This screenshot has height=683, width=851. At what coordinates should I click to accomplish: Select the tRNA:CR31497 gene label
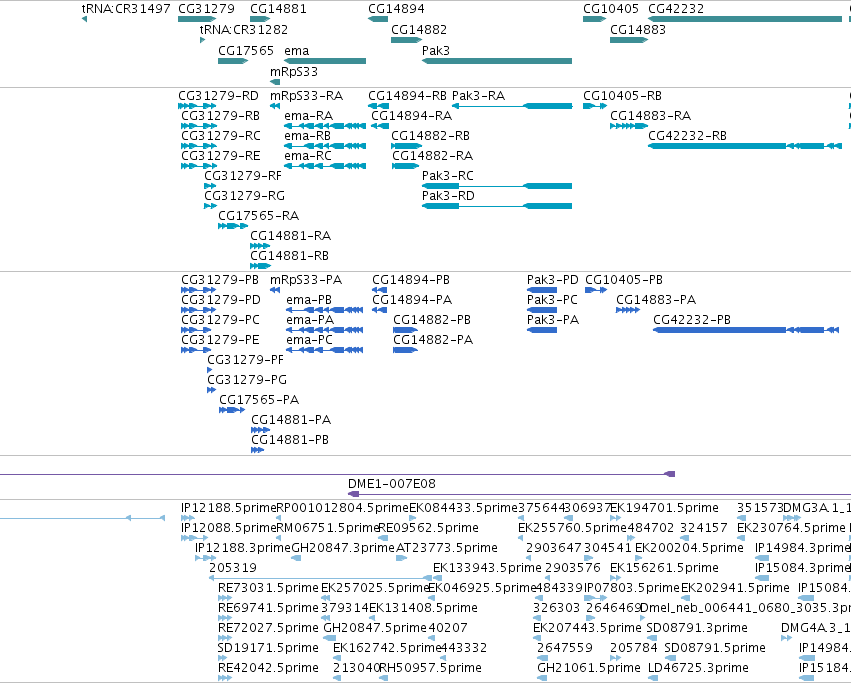pyautogui.click(x=126, y=9)
